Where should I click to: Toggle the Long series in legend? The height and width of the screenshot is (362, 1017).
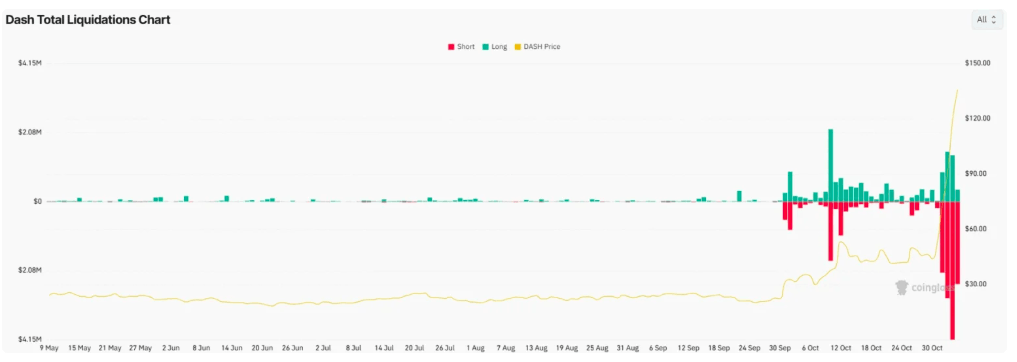[495, 47]
